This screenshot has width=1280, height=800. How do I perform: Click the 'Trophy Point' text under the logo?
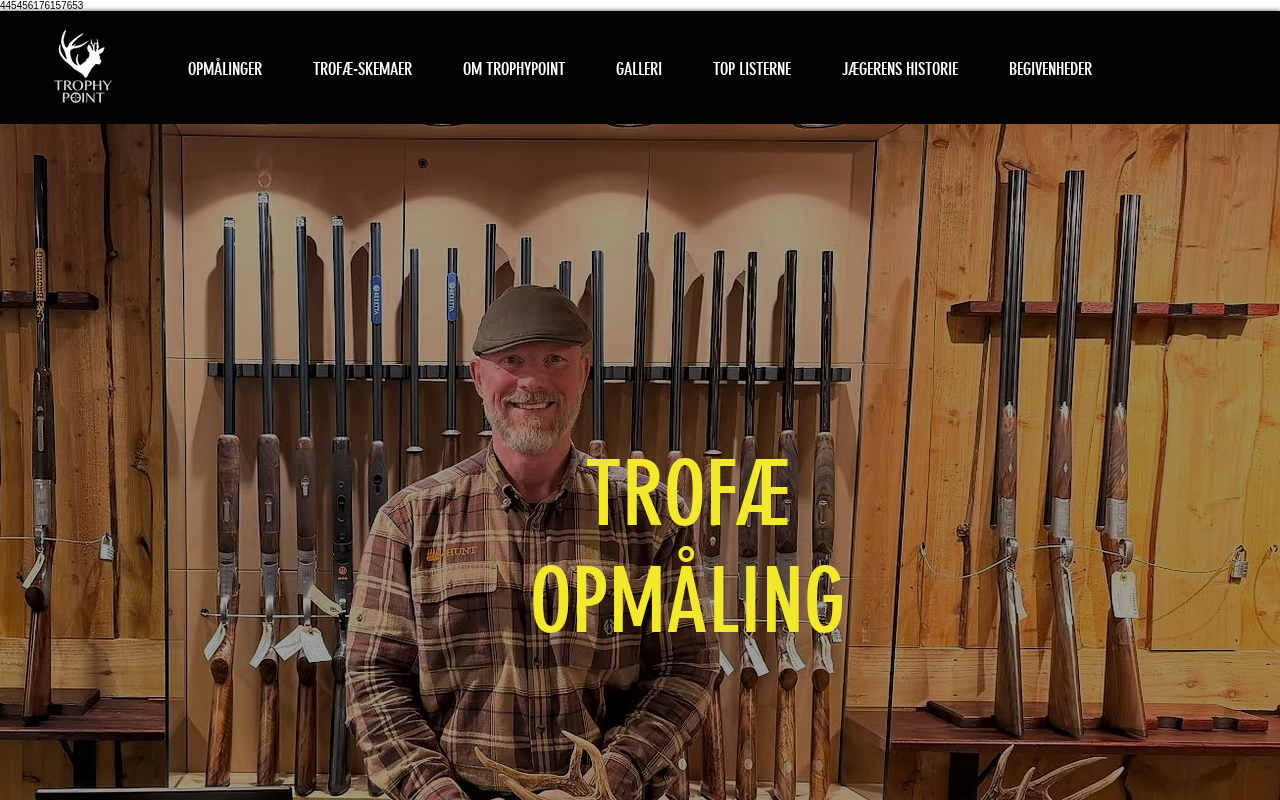[x=83, y=91]
